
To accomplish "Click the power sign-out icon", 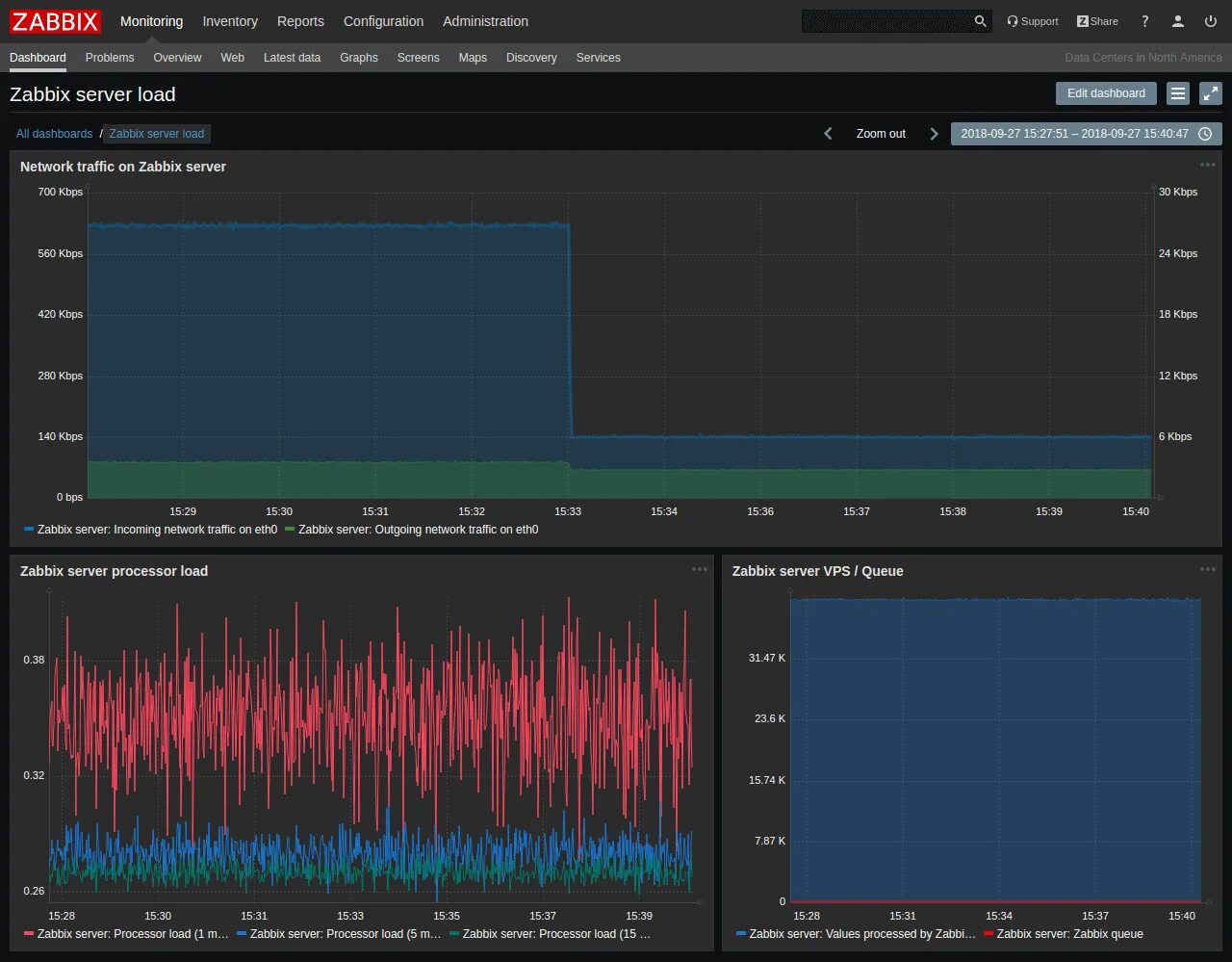I will click(x=1211, y=21).
